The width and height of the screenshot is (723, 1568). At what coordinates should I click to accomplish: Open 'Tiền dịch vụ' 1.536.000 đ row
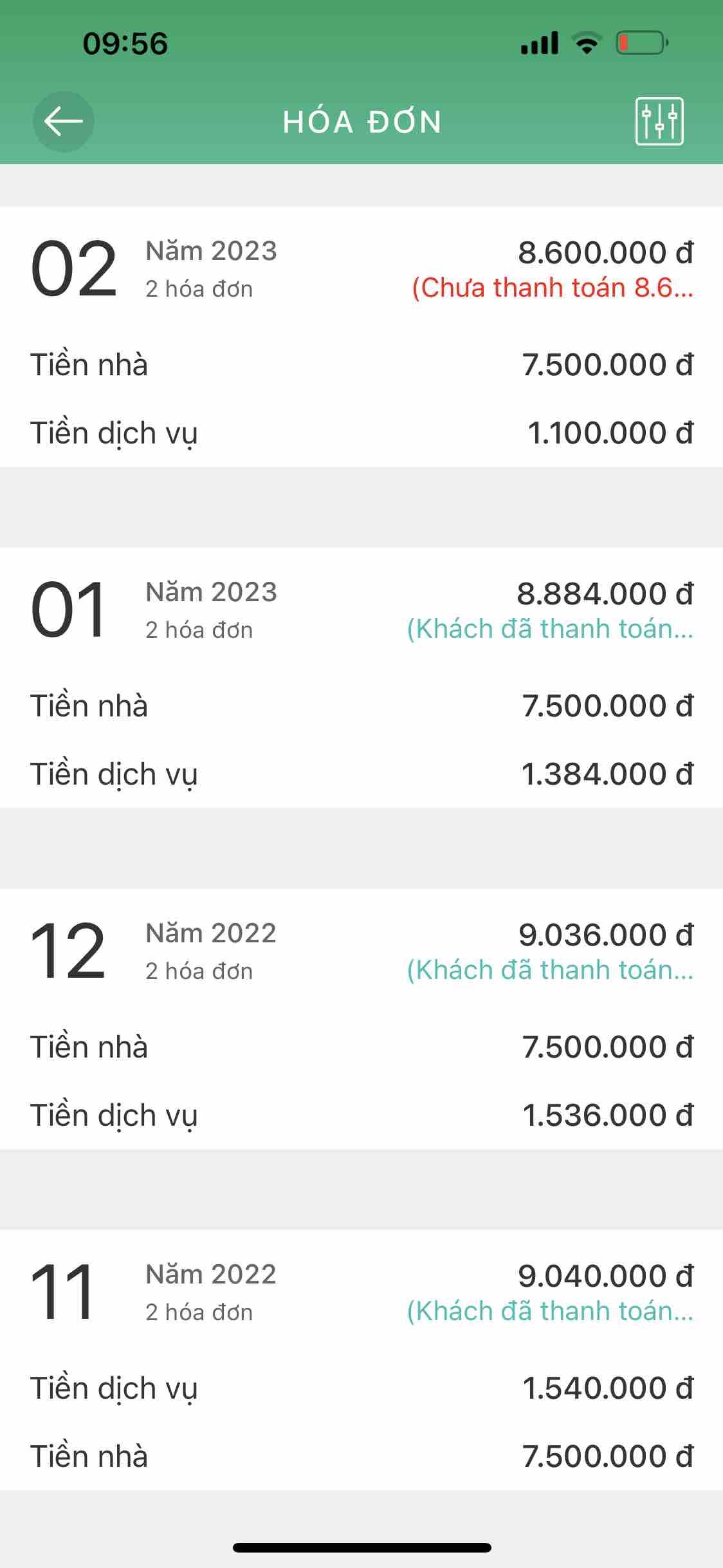tap(361, 1115)
